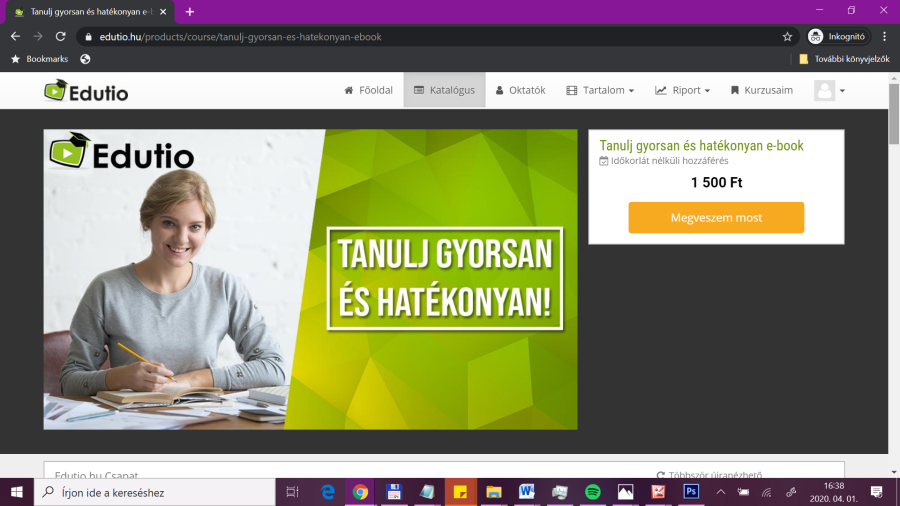Click the 1 500 Ft price text
Screen dimensions: 900x506
(716, 182)
